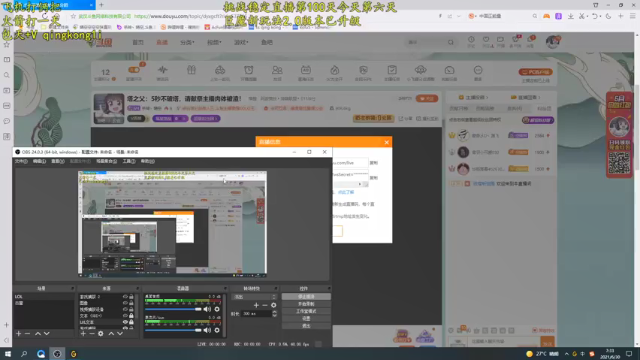The width and height of the screenshot is (640, 360).
Task: Mute desktop audio speaker in mixer
Action: (207, 309)
